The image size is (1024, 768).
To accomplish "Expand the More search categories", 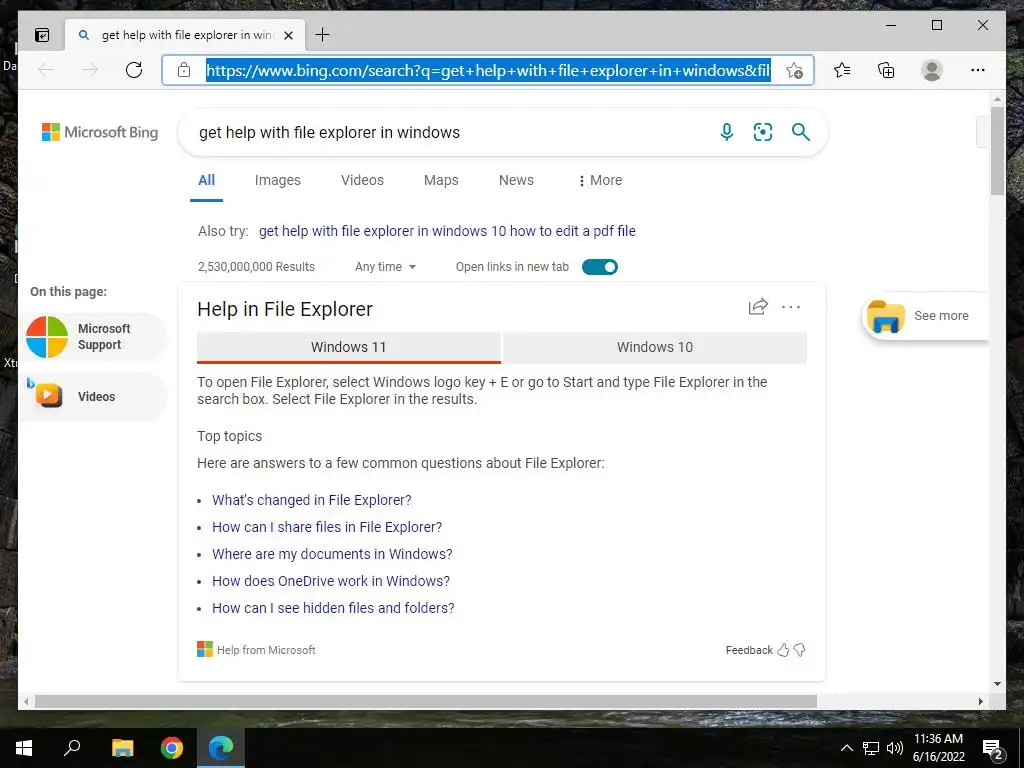I will pyautogui.click(x=600, y=180).
